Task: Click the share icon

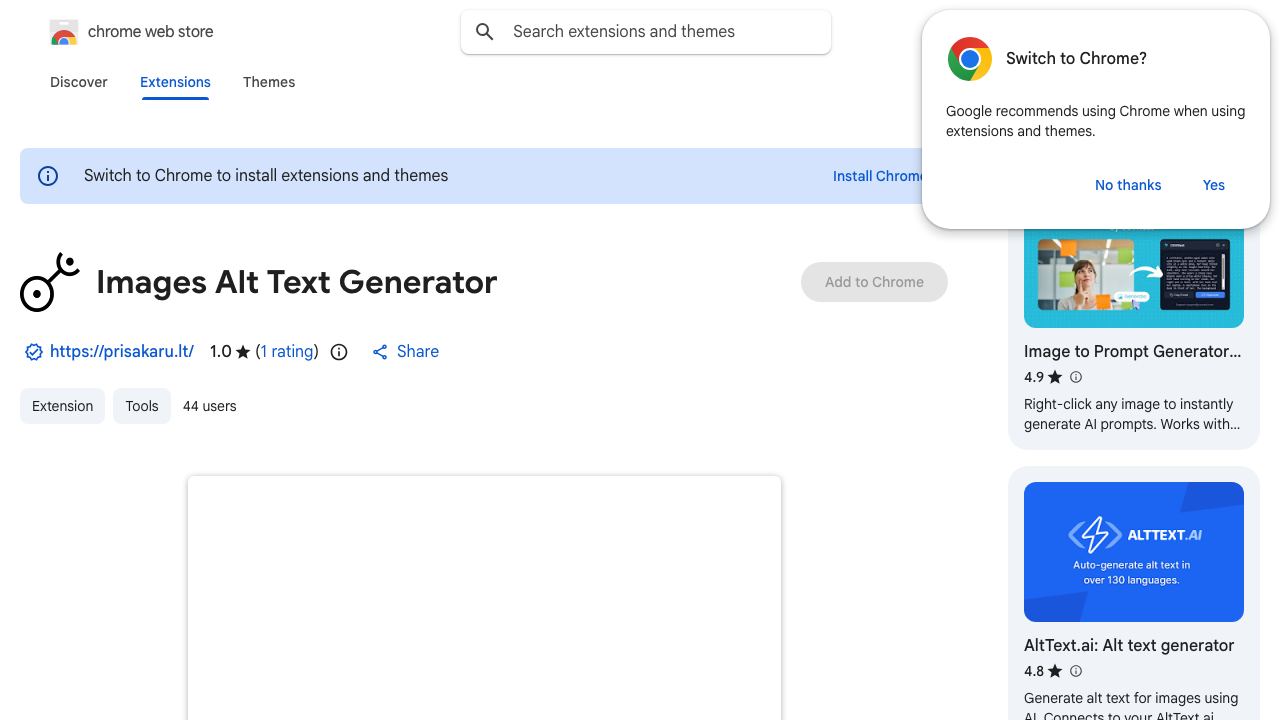Action: click(x=380, y=352)
